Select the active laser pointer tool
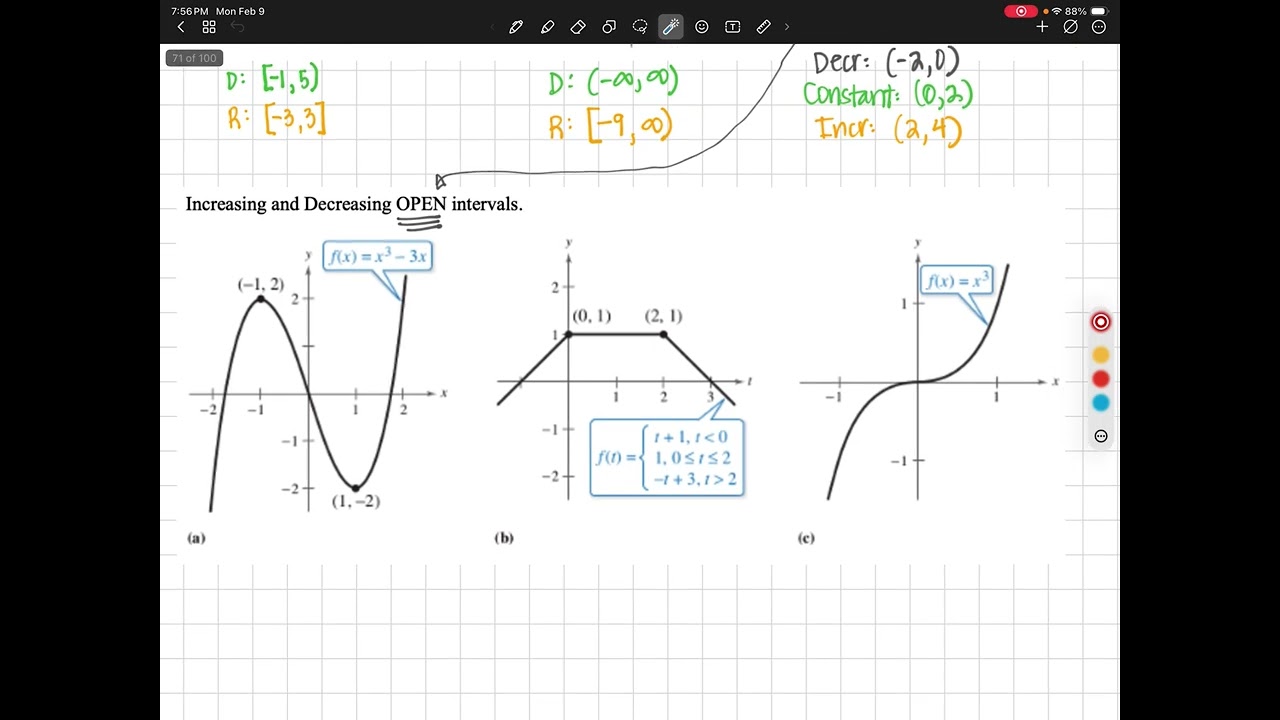Image resolution: width=1280 pixels, height=720 pixels. [671, 27]
